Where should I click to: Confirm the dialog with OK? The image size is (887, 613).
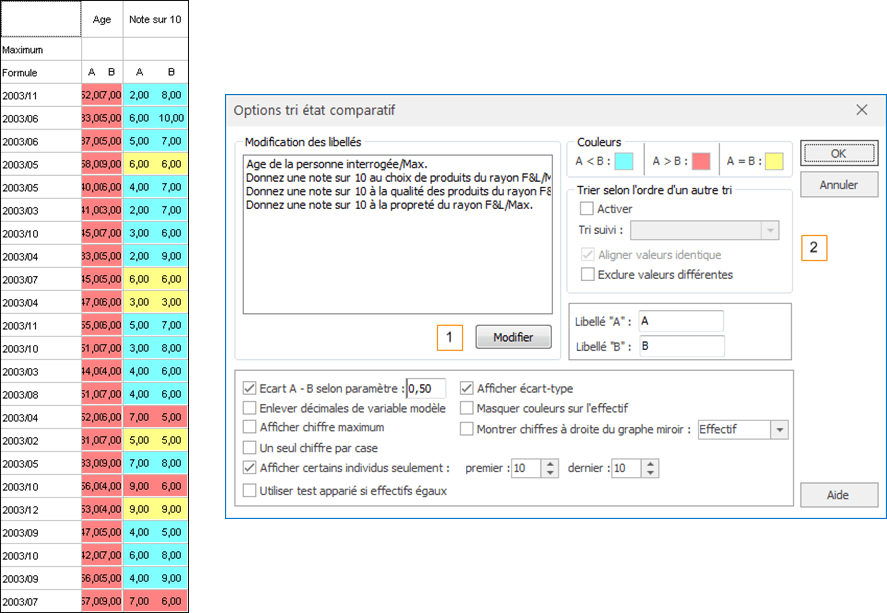(839, 153)
